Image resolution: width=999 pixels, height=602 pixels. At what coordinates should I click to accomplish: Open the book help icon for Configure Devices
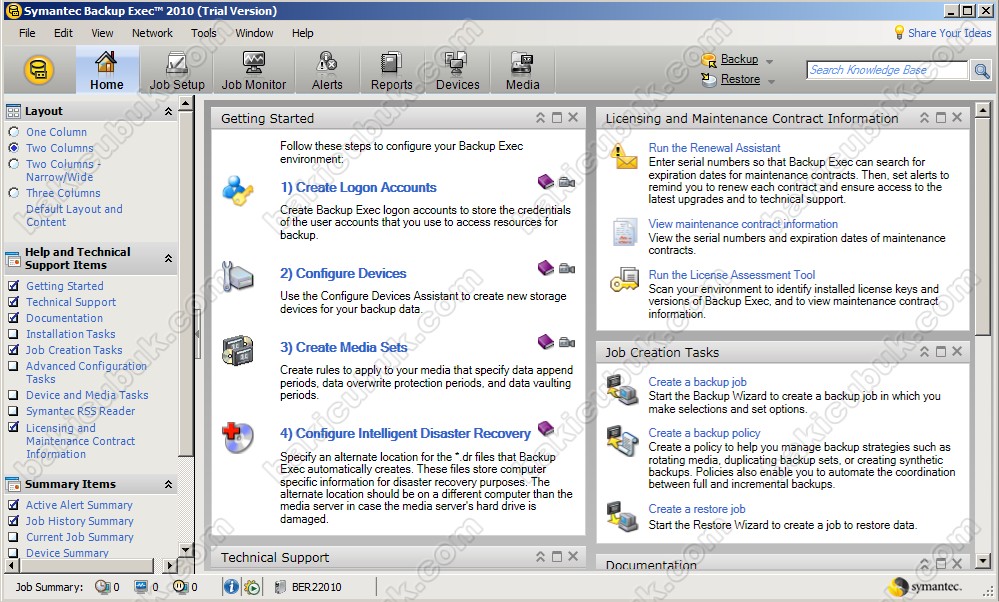[546, 268]
